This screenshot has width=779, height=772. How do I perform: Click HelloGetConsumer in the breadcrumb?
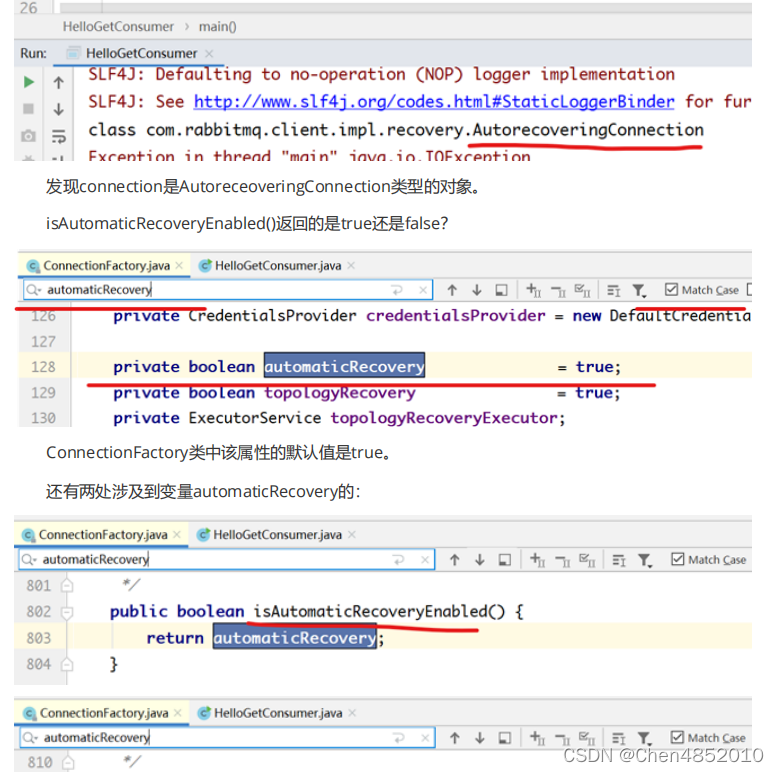coord(118,26)
